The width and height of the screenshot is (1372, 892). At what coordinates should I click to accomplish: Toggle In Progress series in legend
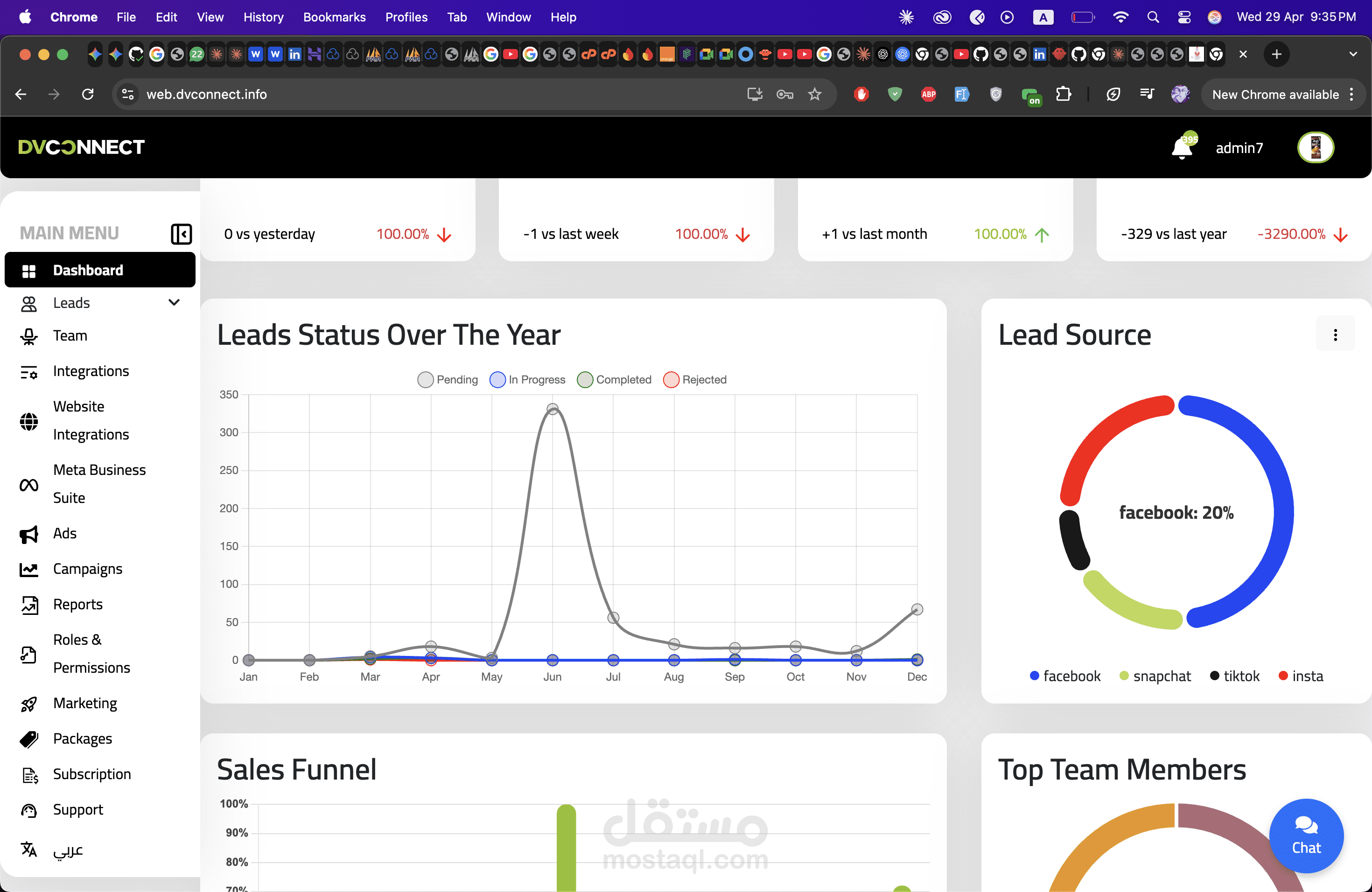527,380
